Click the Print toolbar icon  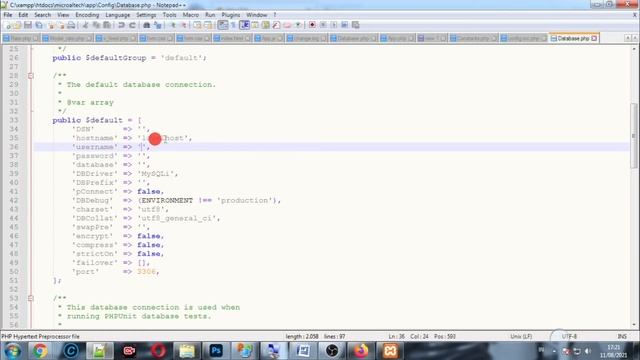pos(71,25)
